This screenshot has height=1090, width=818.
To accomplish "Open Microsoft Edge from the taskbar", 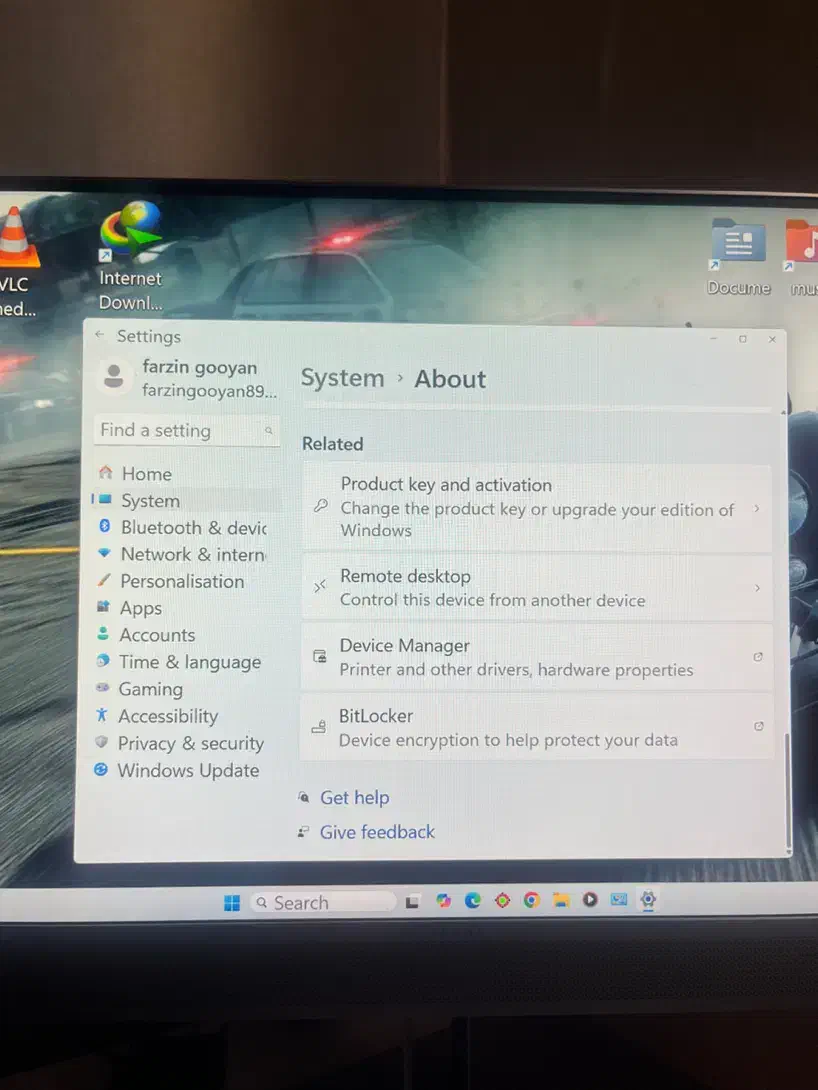I will click(x=473, y=901).
